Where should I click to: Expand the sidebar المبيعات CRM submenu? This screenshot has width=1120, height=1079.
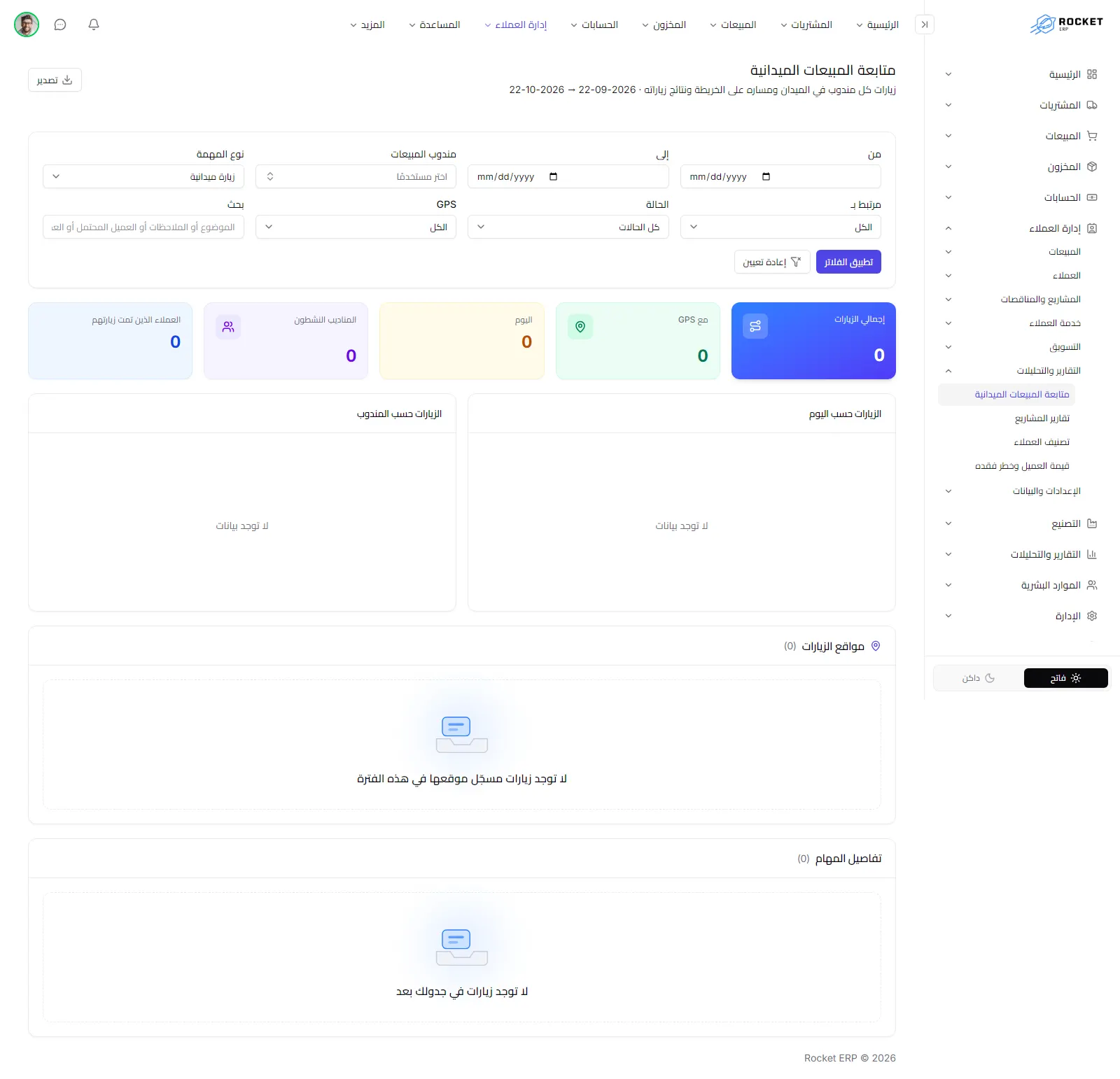click(x=948, y=252)
